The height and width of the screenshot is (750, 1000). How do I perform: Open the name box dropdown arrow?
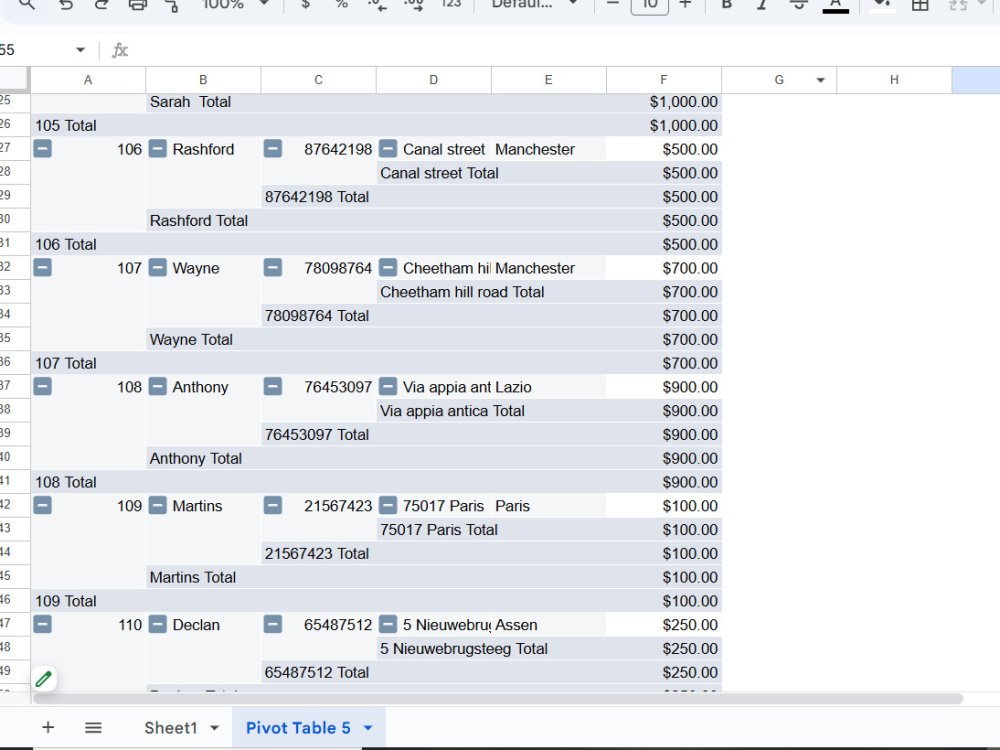click(x=80, y=50)
